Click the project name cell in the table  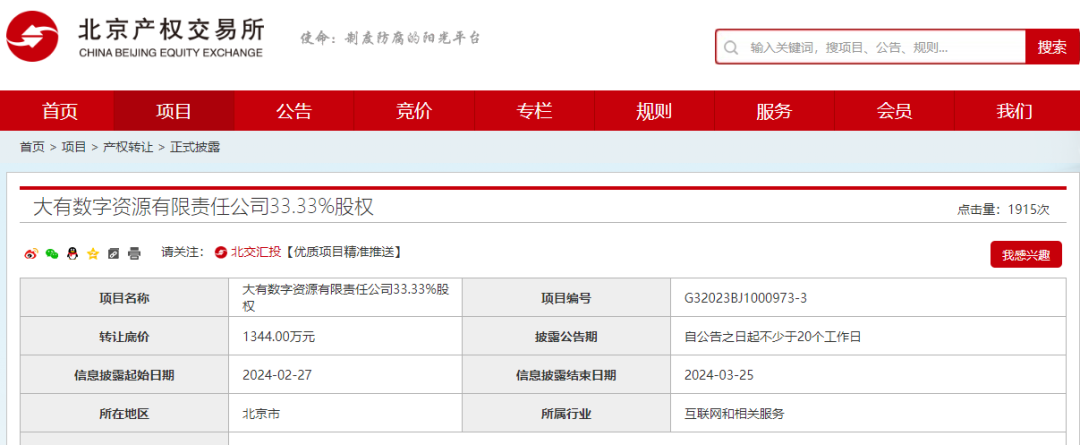[345, 298]
